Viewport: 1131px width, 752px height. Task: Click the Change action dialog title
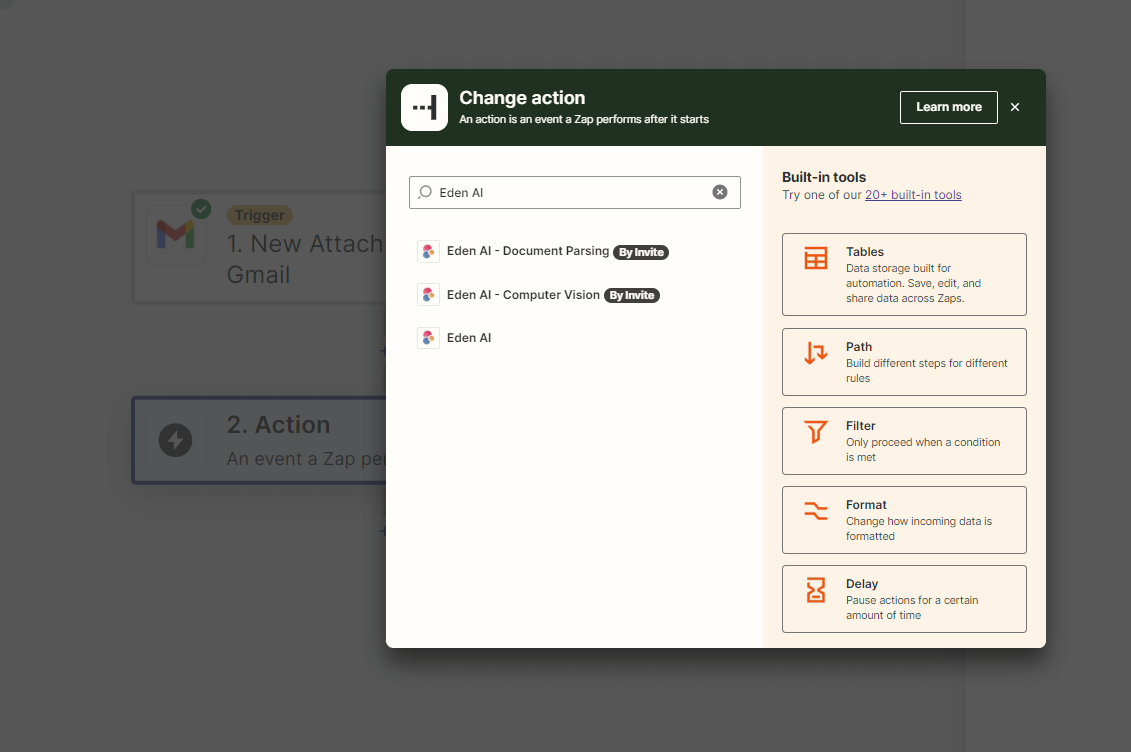522,97
